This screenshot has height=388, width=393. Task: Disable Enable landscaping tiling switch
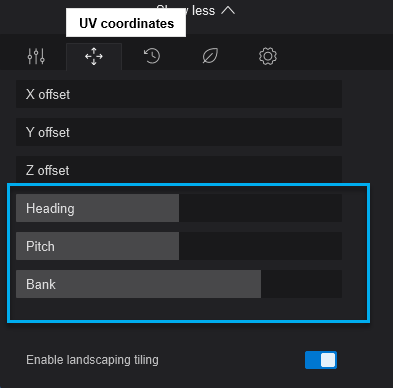click(x=321, y=360)
